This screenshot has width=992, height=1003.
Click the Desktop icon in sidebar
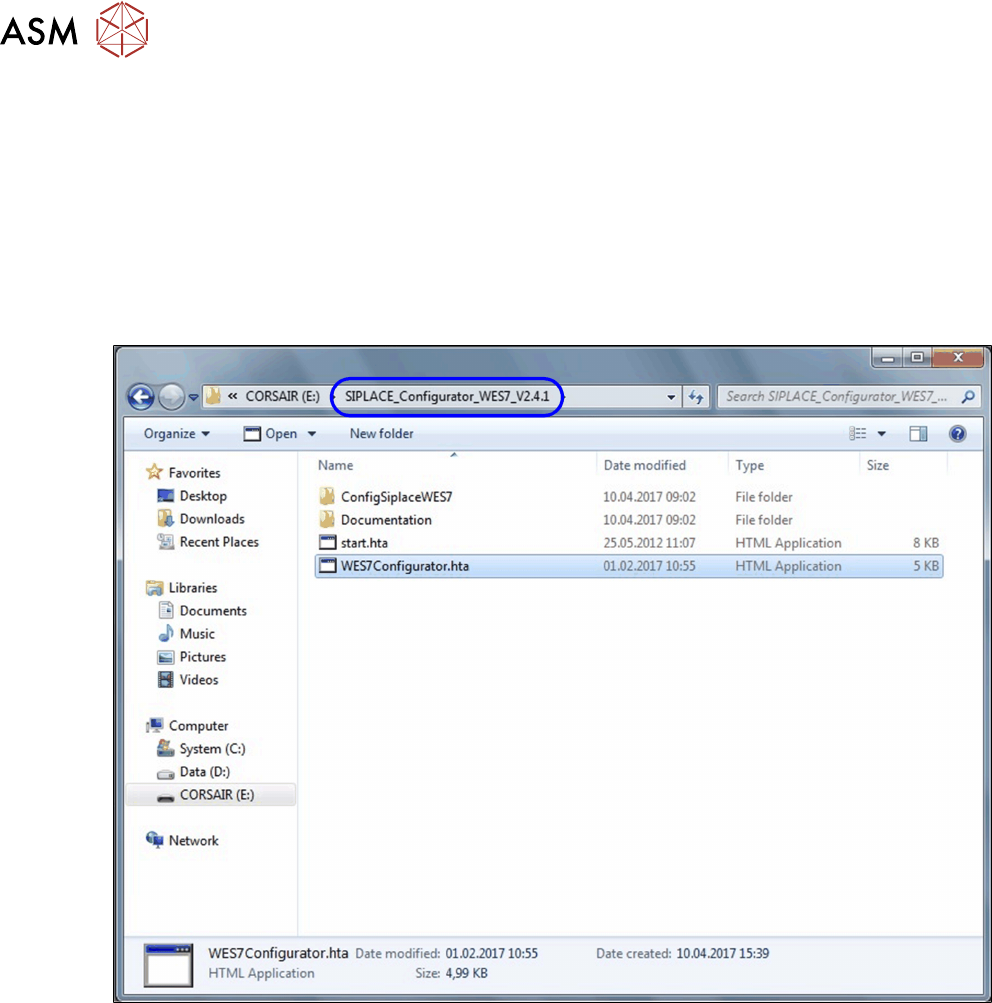click(x=166, y=496)
